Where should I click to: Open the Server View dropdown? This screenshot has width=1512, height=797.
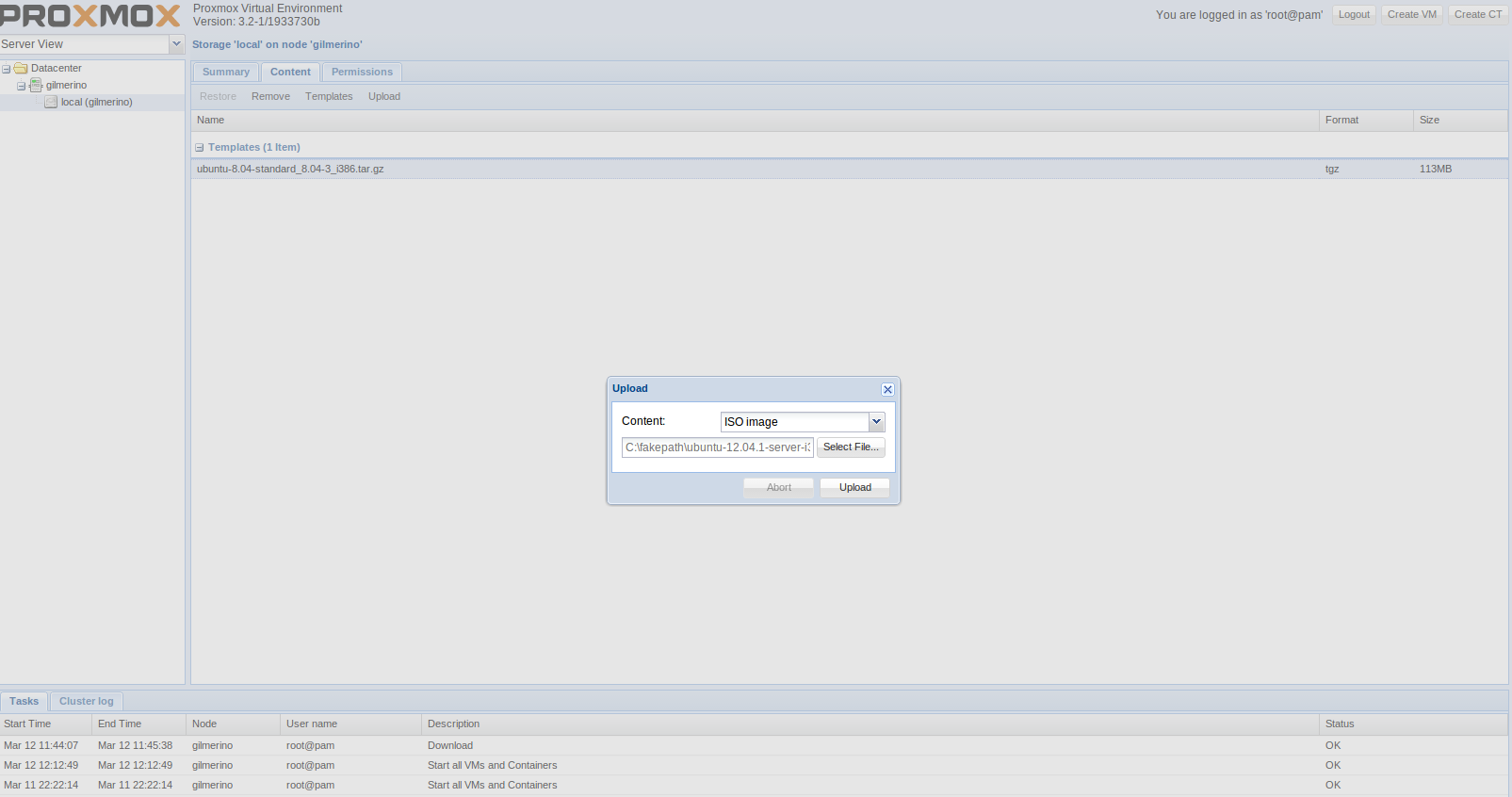(176, 44)
